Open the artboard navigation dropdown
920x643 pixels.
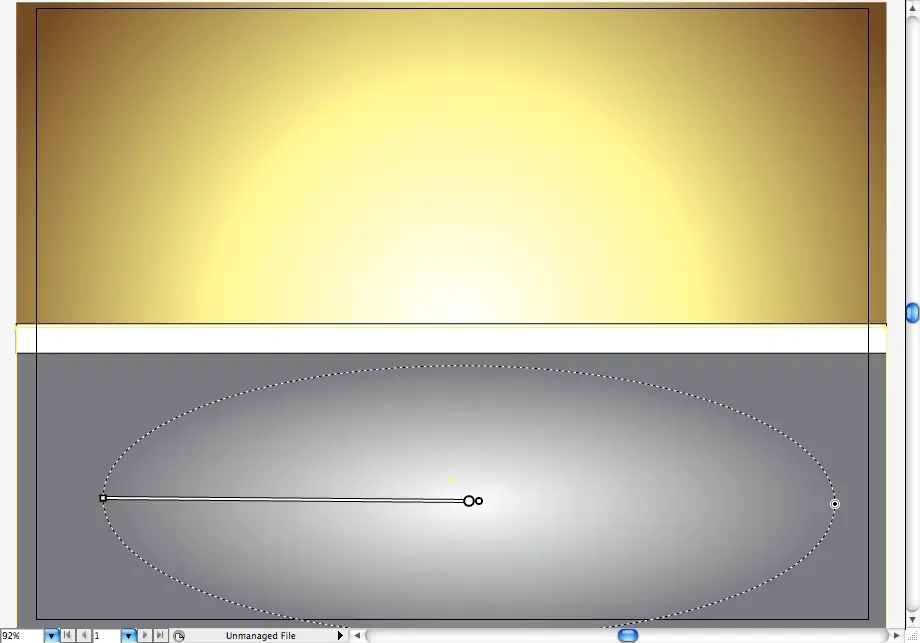[x=128, y=636]
